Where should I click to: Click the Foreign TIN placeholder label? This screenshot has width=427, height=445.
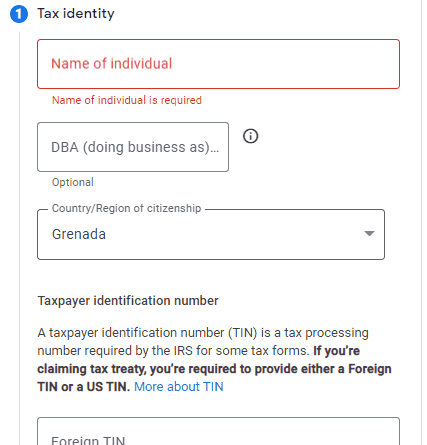pyautogui.click(x=88, y=440)
